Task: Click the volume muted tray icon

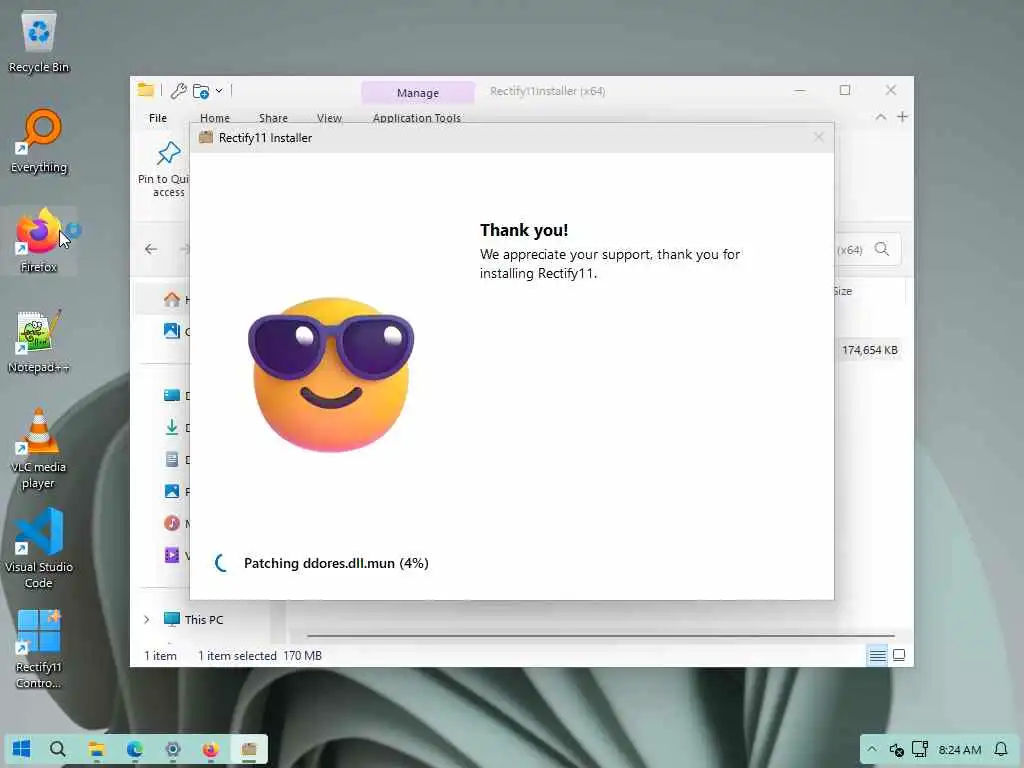Action: point(896,750)
